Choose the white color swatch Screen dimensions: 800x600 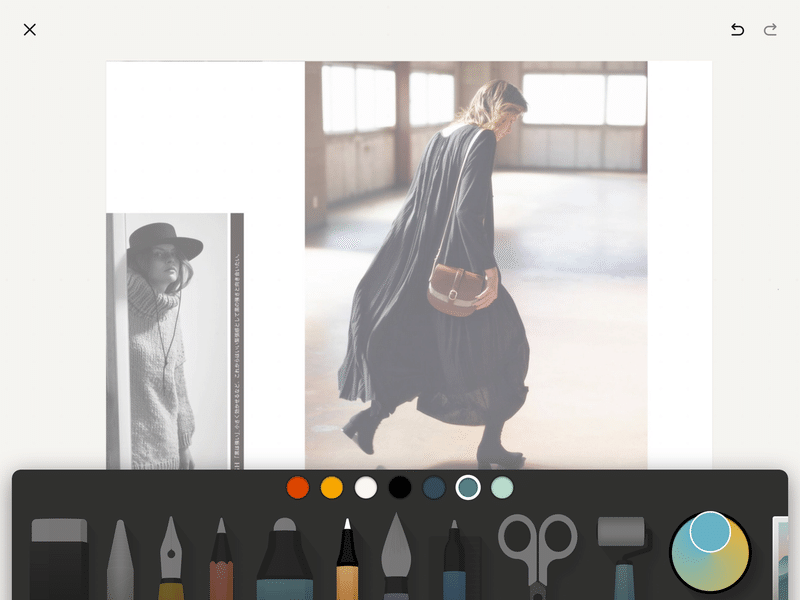365,488
